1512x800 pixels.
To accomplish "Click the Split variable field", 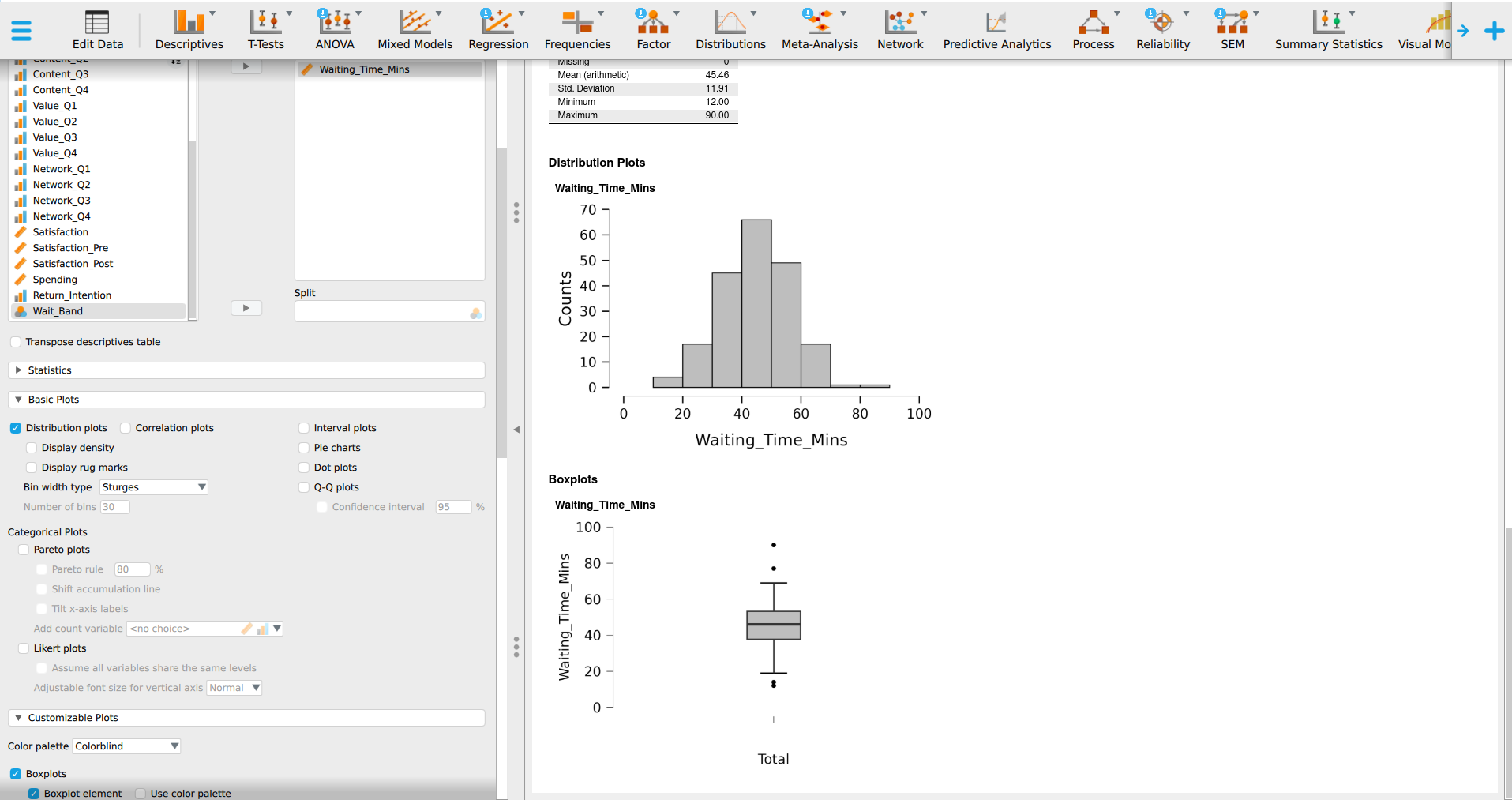I will click(389, 312).
